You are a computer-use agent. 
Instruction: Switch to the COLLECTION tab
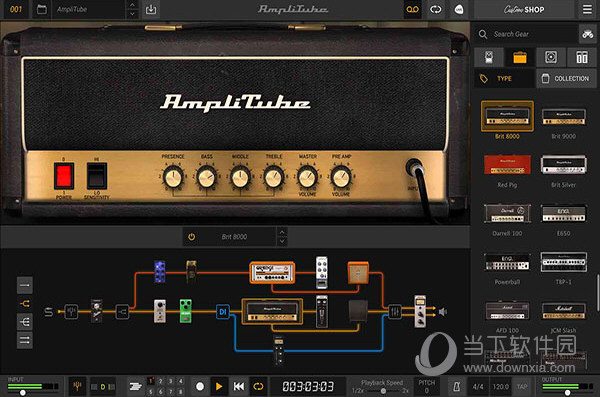coord(566,78)
